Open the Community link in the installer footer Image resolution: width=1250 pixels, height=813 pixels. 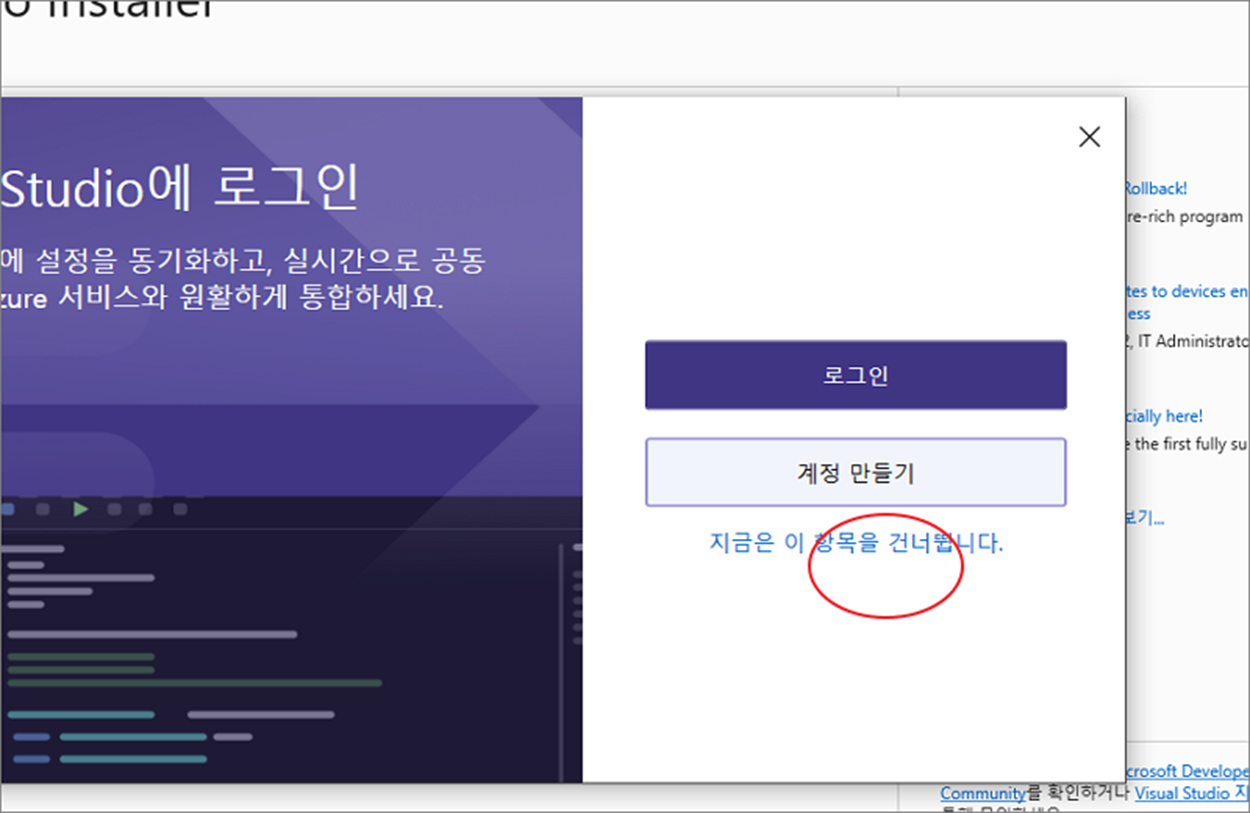point(983,793)
